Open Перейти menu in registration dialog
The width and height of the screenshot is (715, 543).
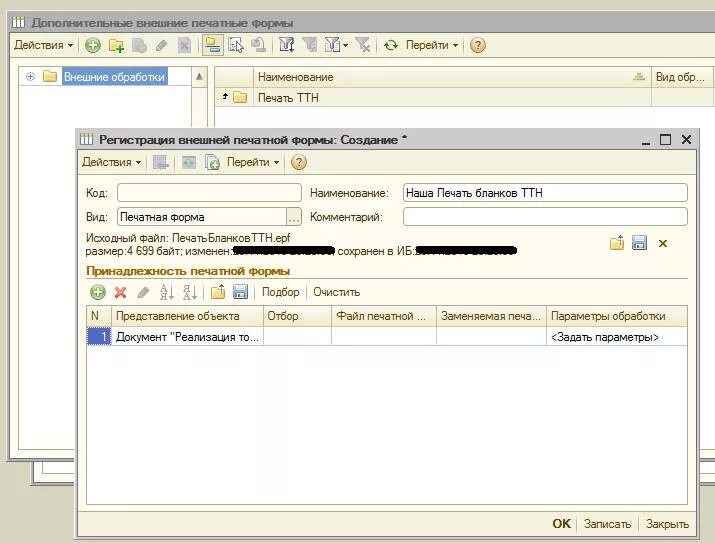click(x=253, y=162)
